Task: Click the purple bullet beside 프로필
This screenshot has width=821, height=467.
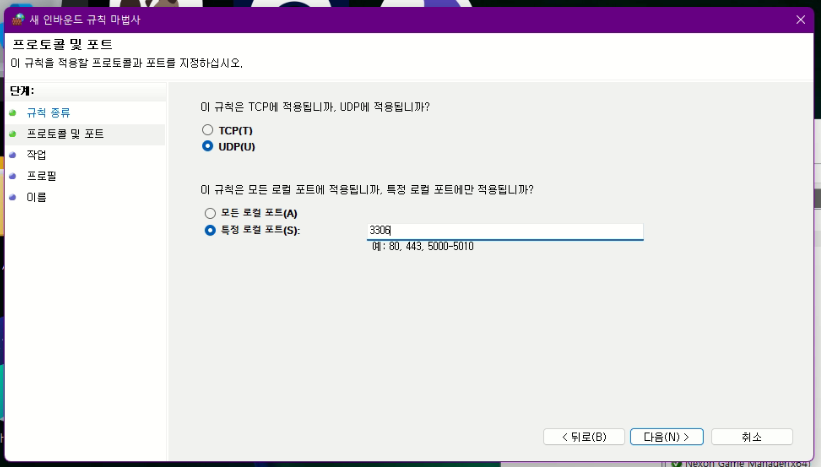Action: (x=13, y=176)
